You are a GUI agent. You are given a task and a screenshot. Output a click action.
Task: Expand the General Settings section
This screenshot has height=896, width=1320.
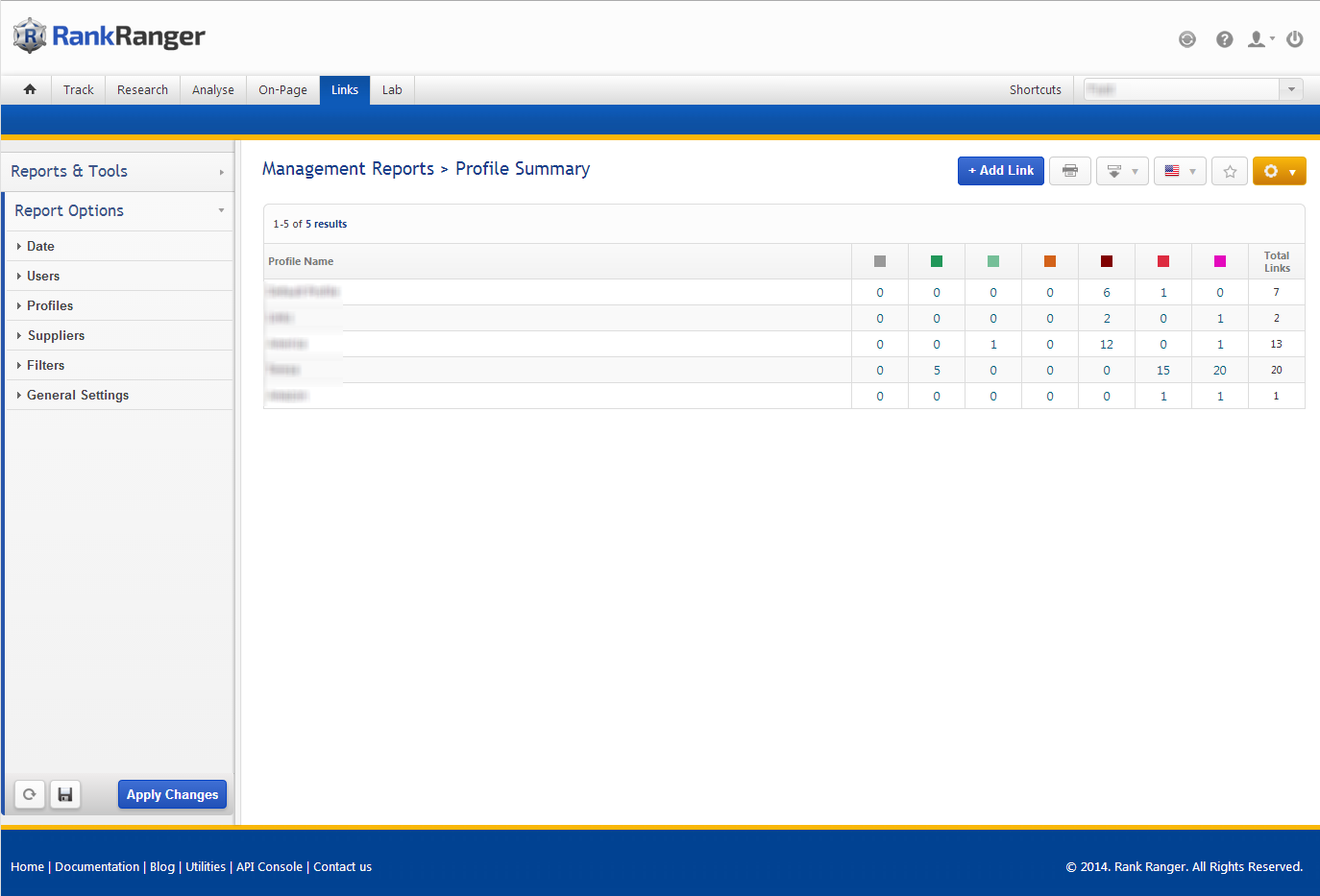(x=78, y=395)
